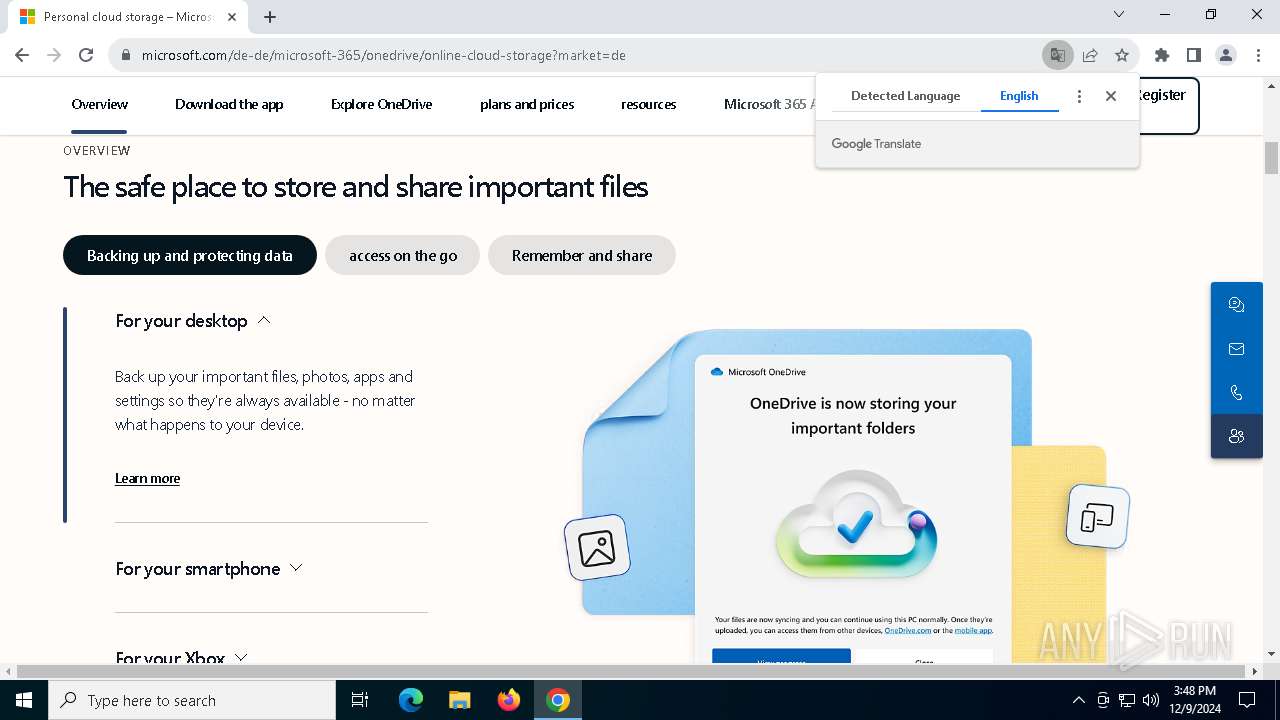Select Detected Language tab in translate popup

tap(905, 96)
